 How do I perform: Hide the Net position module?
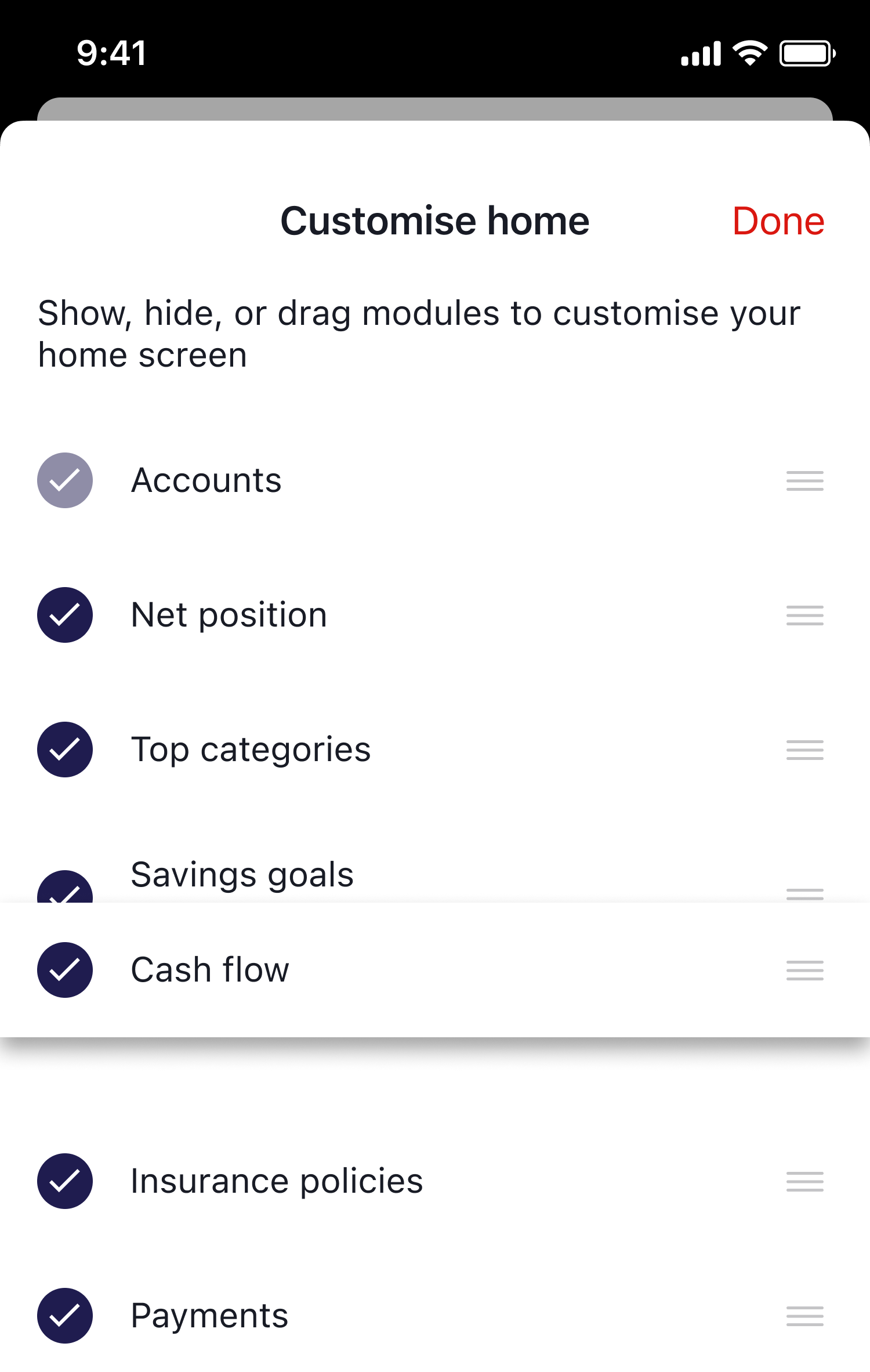pos(65,615)
